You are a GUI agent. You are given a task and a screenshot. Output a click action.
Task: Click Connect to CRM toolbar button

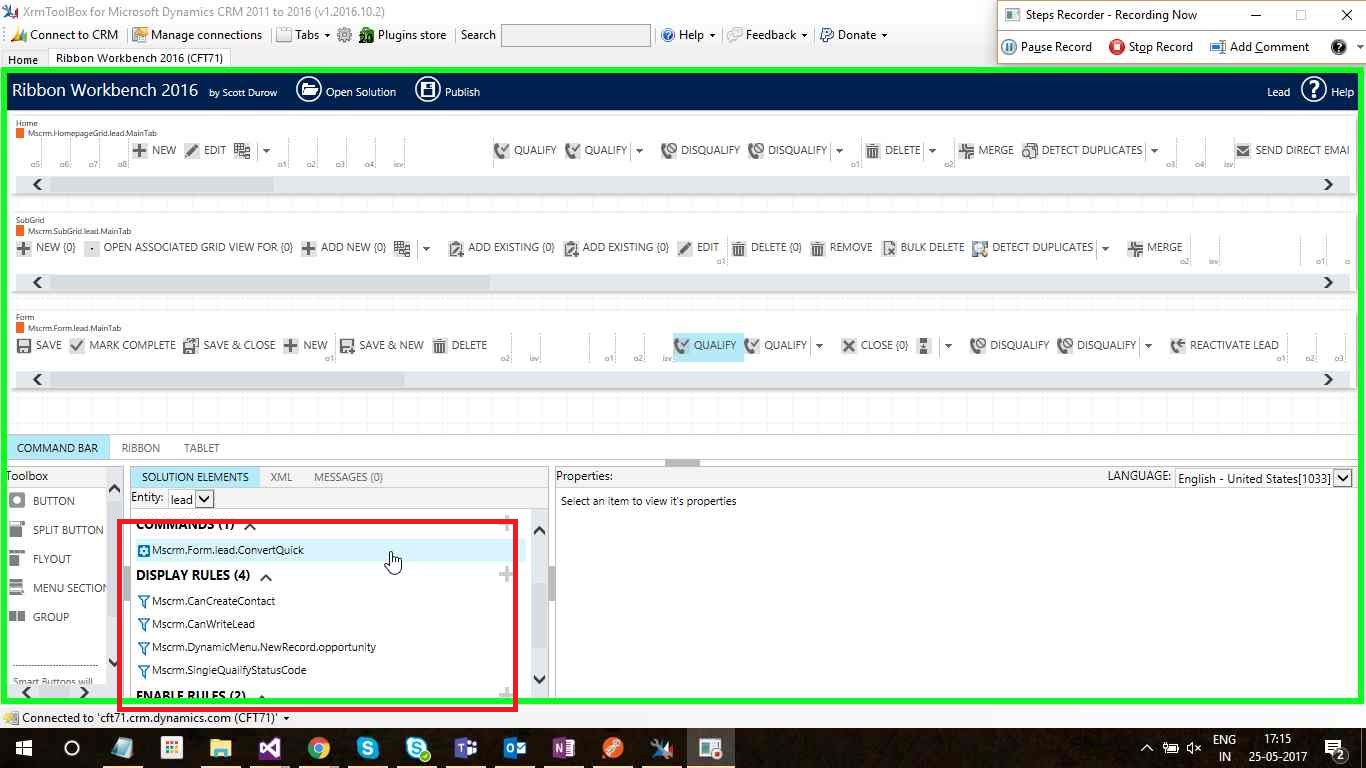pos(64,35)
